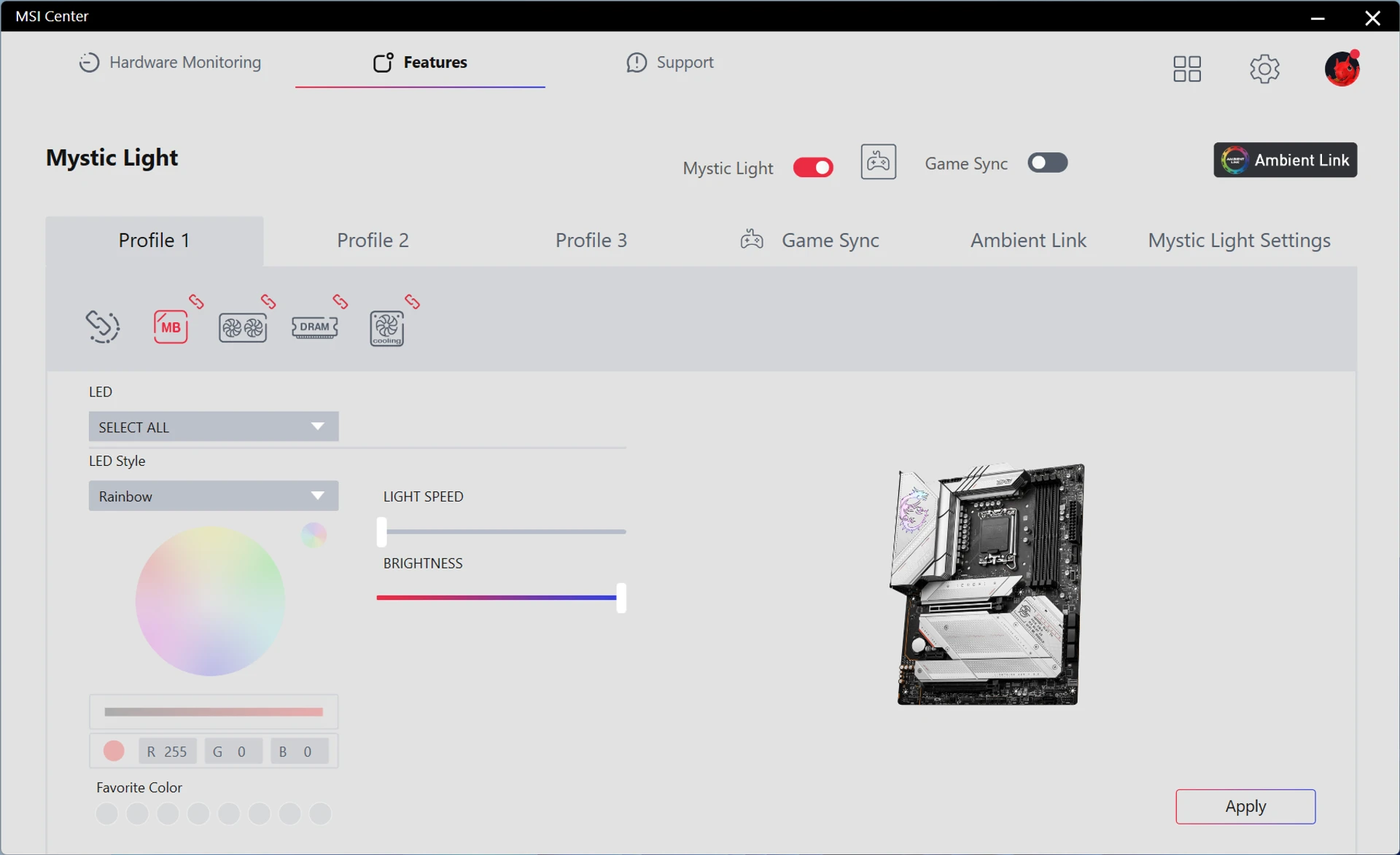Click the Light Speed slider handle
This screenshot has height=855, width=1400.
point(381,532)
